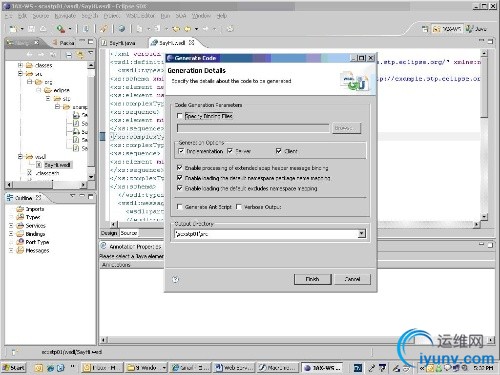Click the Cancel button

click(352, 279)
